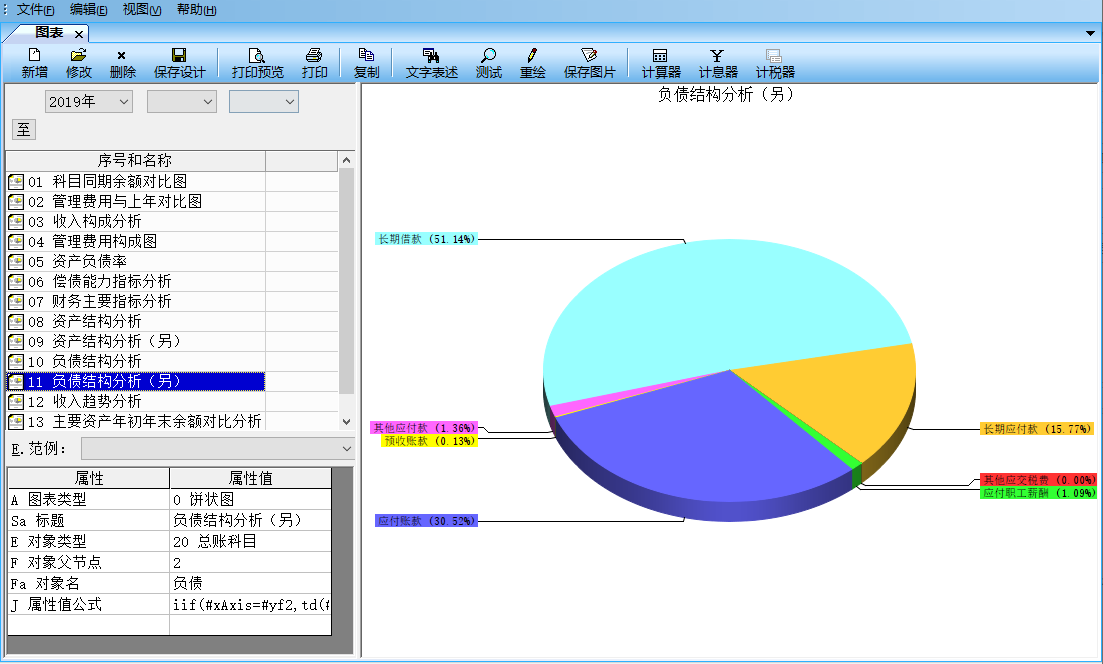Open 打印预览 print preview
Screen dimensions: 1103x664
[257, 55]
